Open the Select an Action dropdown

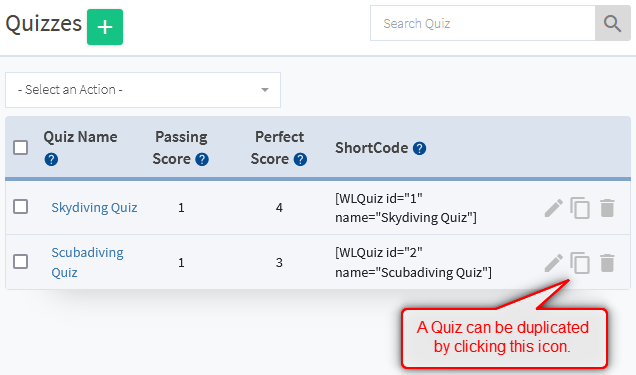(143, 90)
